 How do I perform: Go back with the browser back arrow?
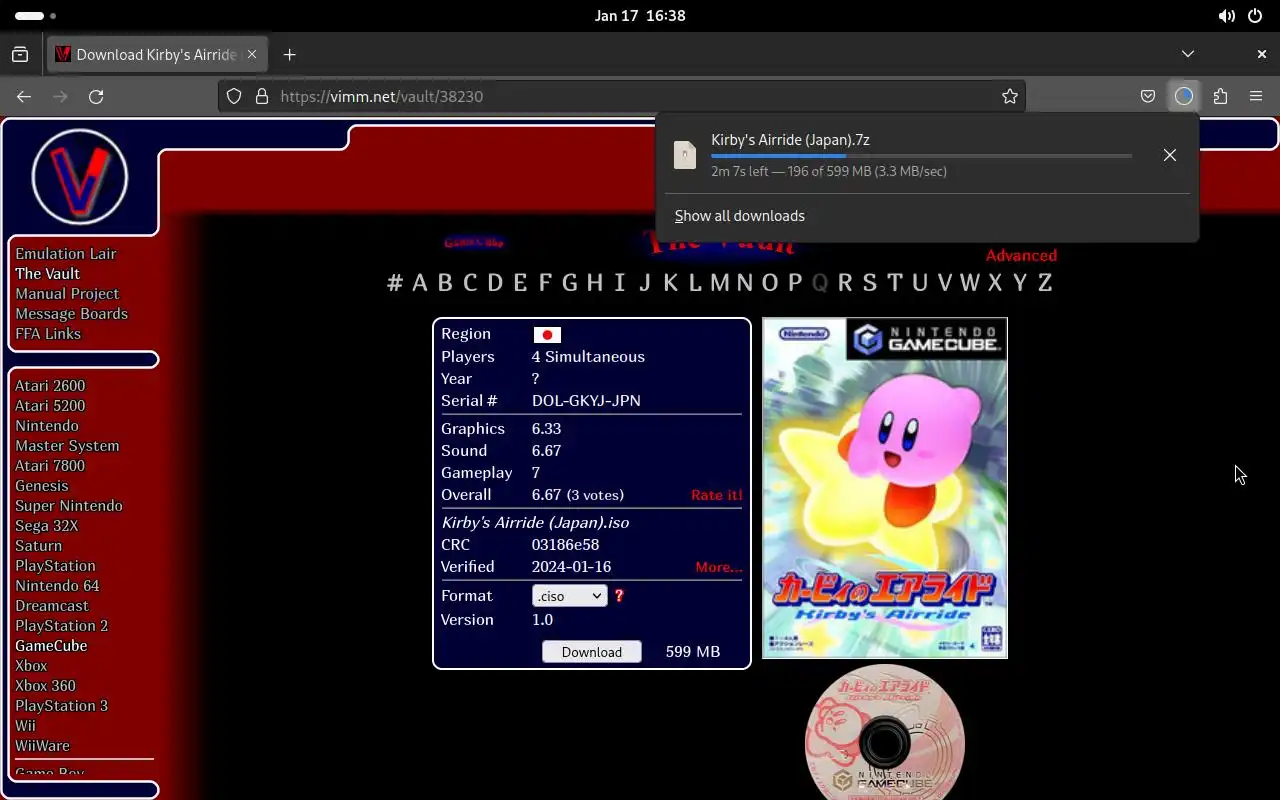click(x=24, y=96)
